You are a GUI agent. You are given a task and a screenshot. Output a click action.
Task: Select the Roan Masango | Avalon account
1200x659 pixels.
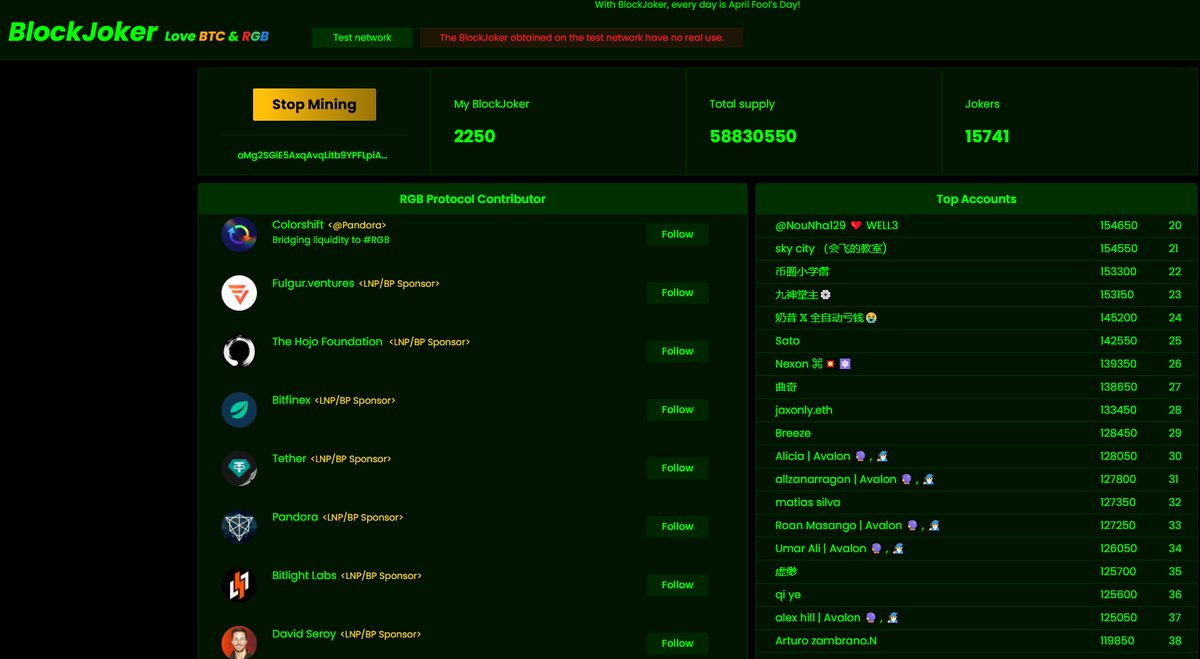(x=977, y=525)
